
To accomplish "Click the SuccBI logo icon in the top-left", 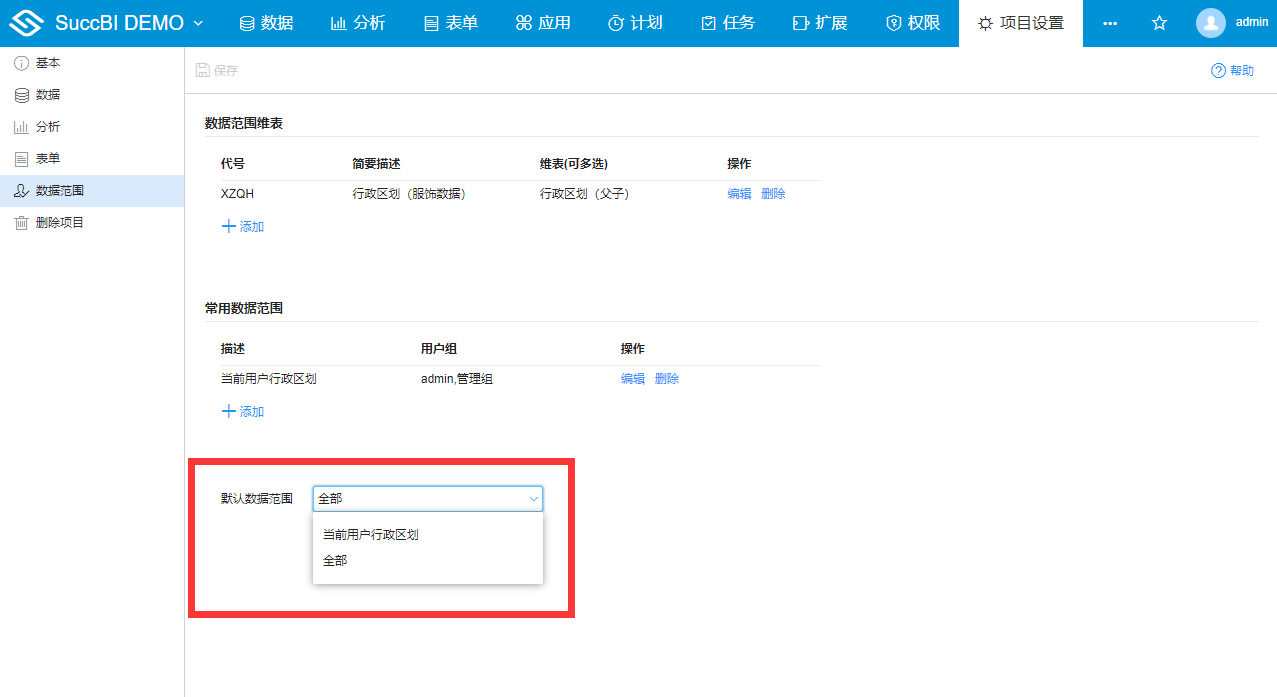I will [x=28, y=21].
